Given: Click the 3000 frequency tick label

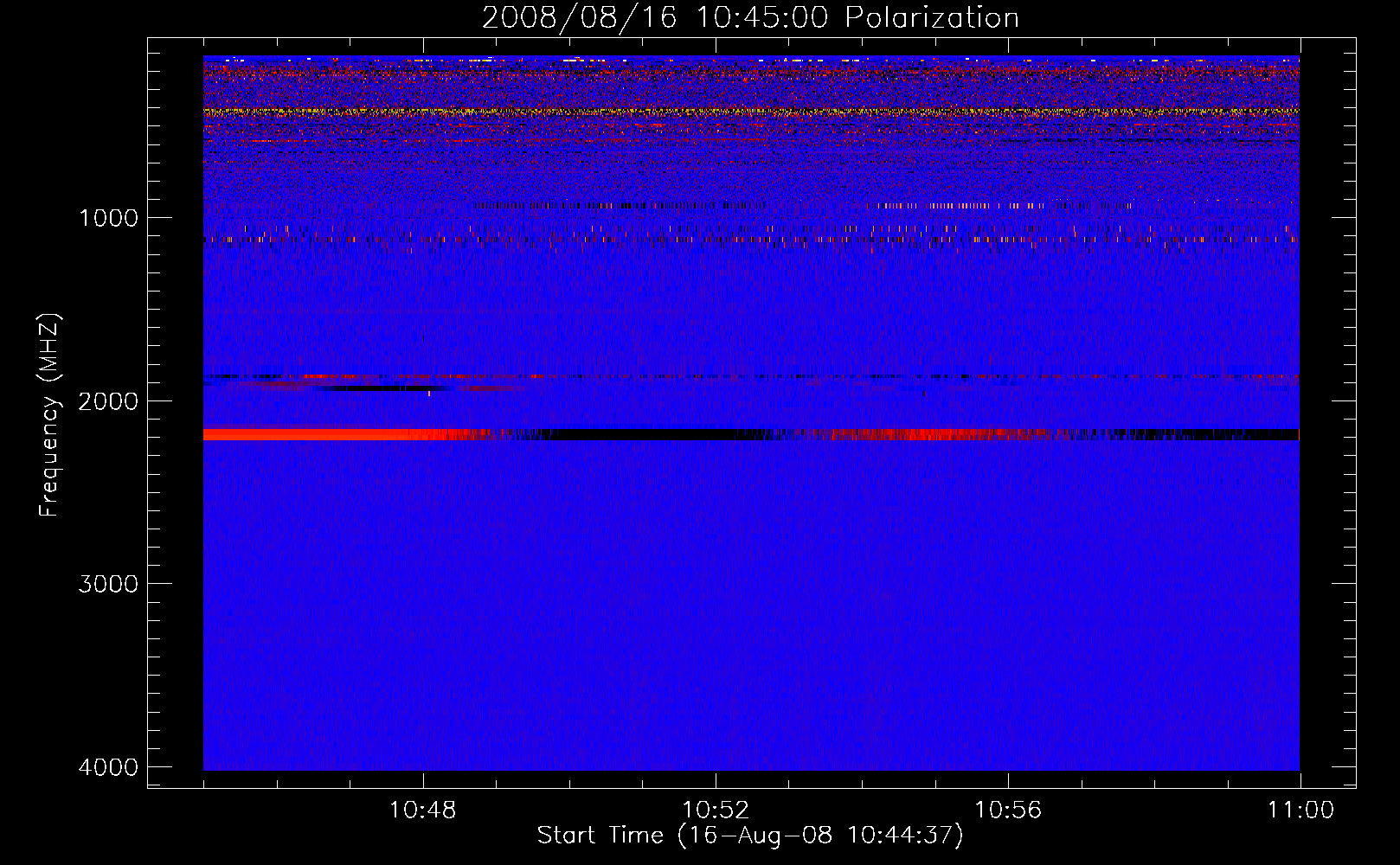Looking at the screenshot, I should pyautogui.click(x=108, y=584).
